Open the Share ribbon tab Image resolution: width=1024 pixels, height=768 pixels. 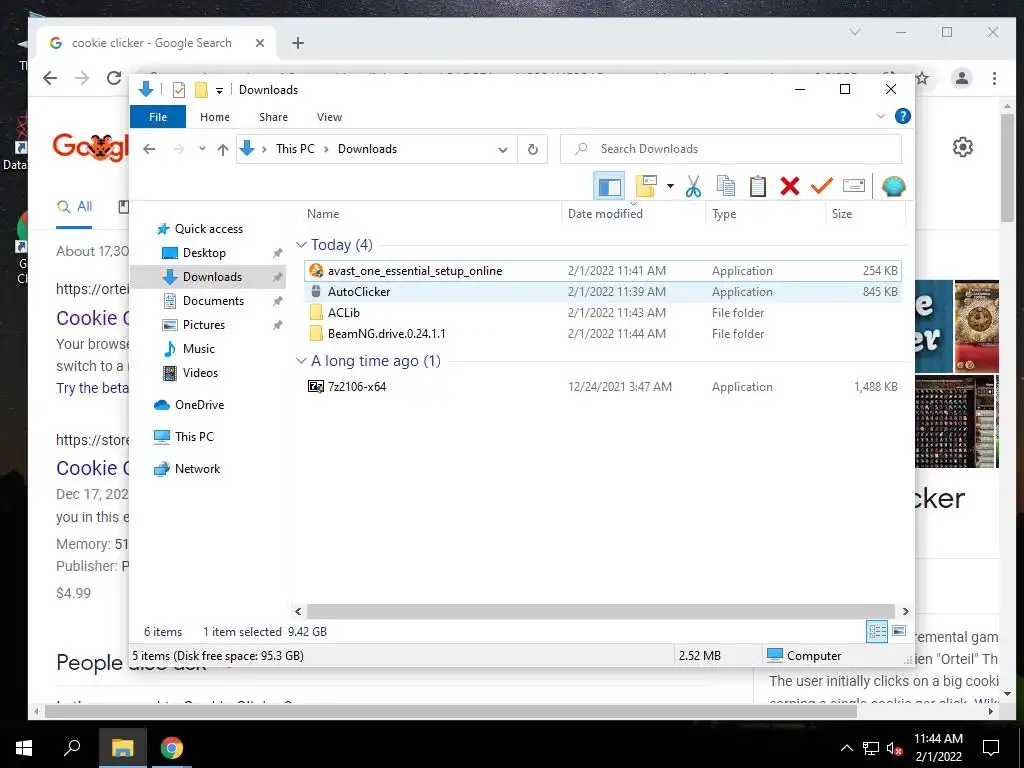tap(273, 117)
